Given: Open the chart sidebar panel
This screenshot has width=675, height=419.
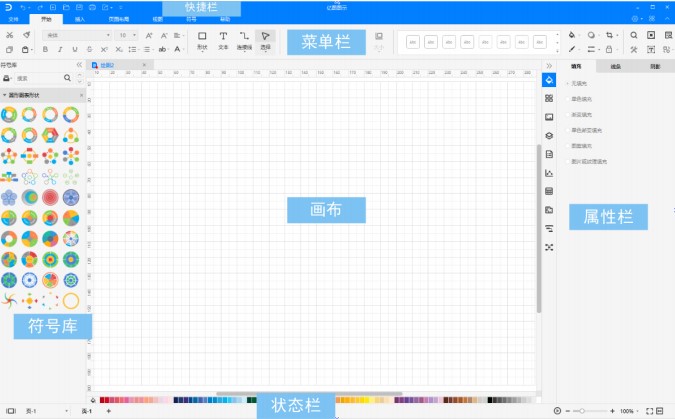Looking at the screenshot, I should (x=549, y=173).
